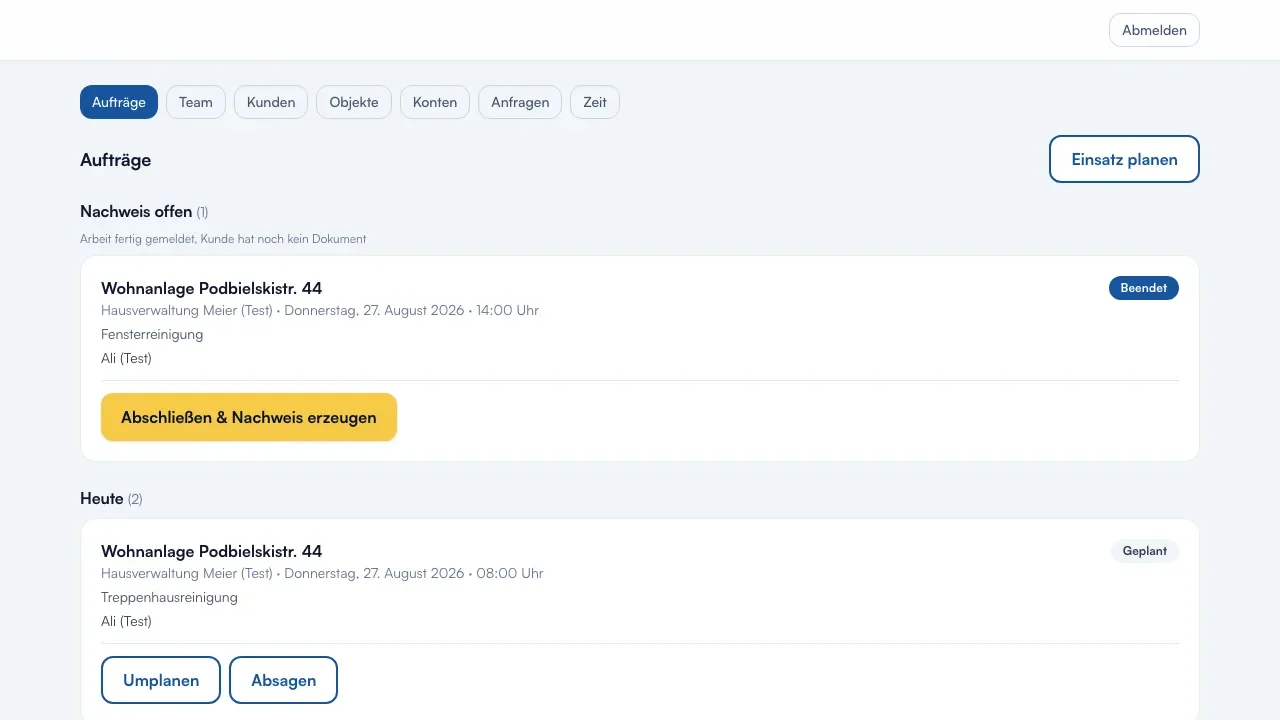Click the Hausverwaltung Meier line with 08:00 Uhr
Screen dimensions: 1280x720
[x=322, y=573]
